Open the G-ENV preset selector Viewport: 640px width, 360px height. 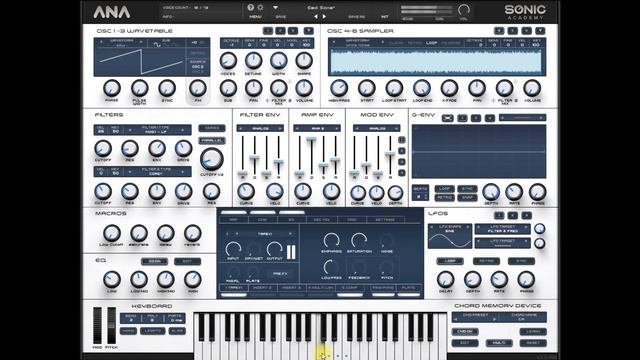522,118
